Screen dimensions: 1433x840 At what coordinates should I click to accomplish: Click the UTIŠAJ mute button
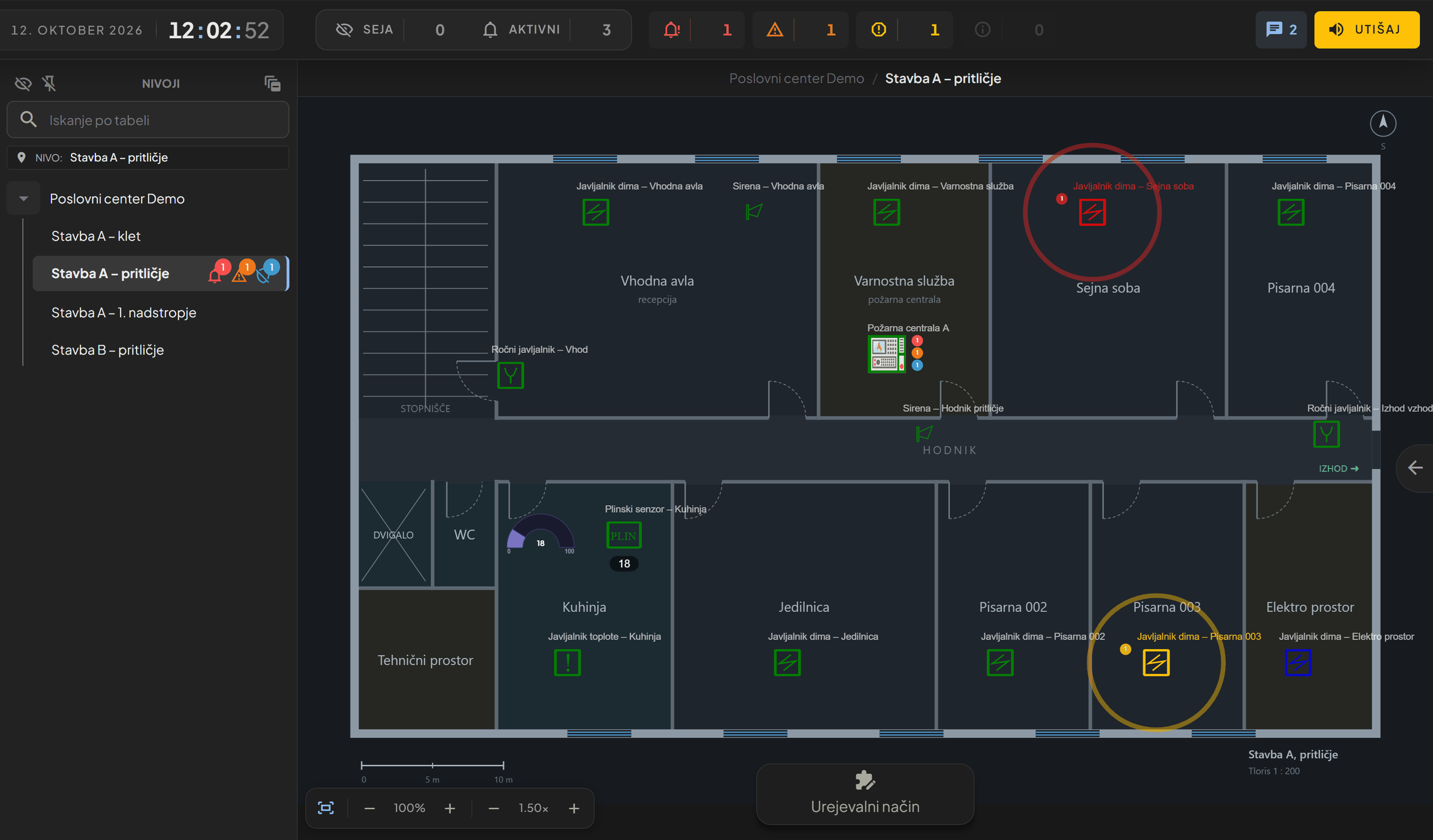coord(1367,29)
